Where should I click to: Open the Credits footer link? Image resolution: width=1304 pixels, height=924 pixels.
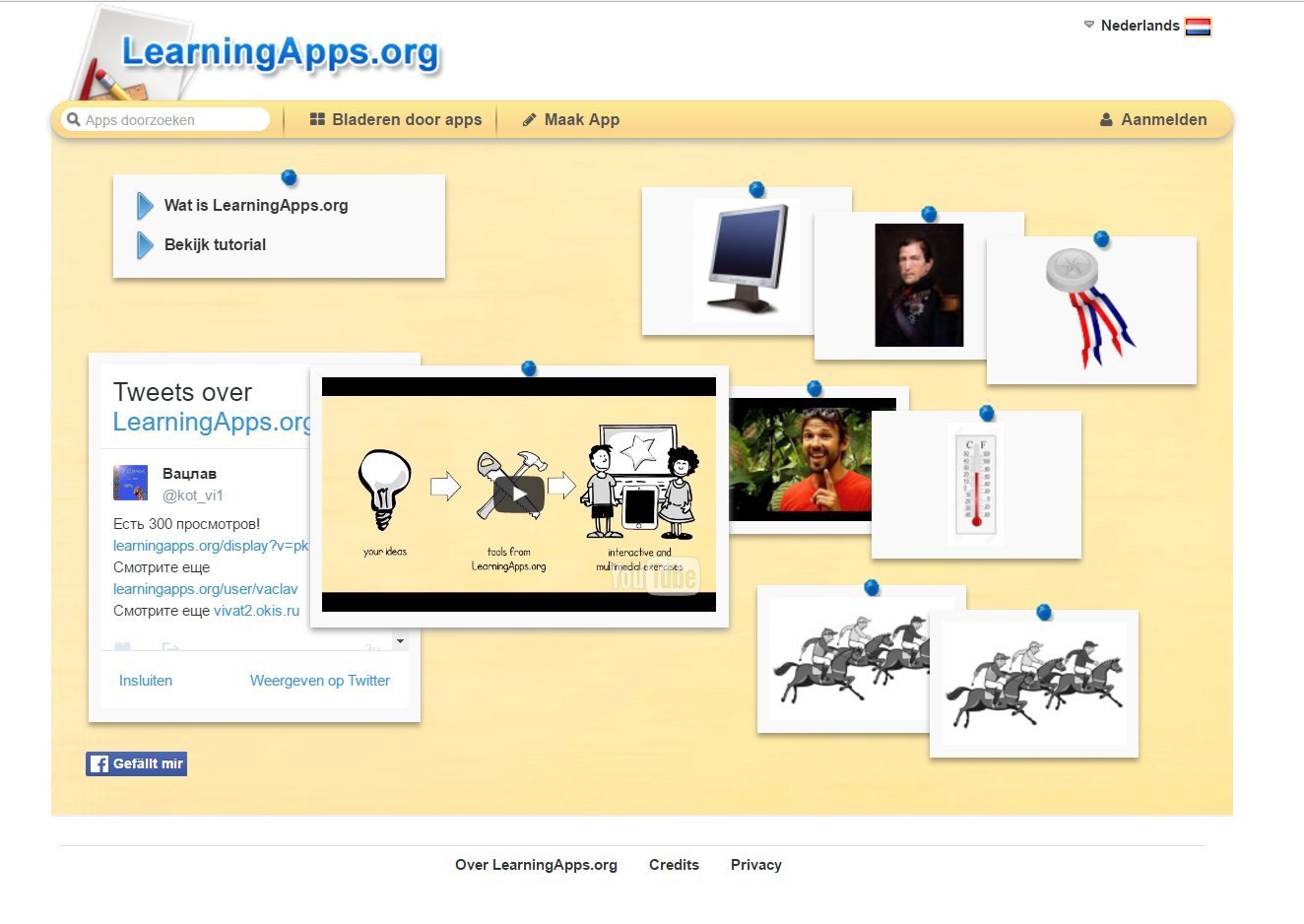tap(674, 865)
